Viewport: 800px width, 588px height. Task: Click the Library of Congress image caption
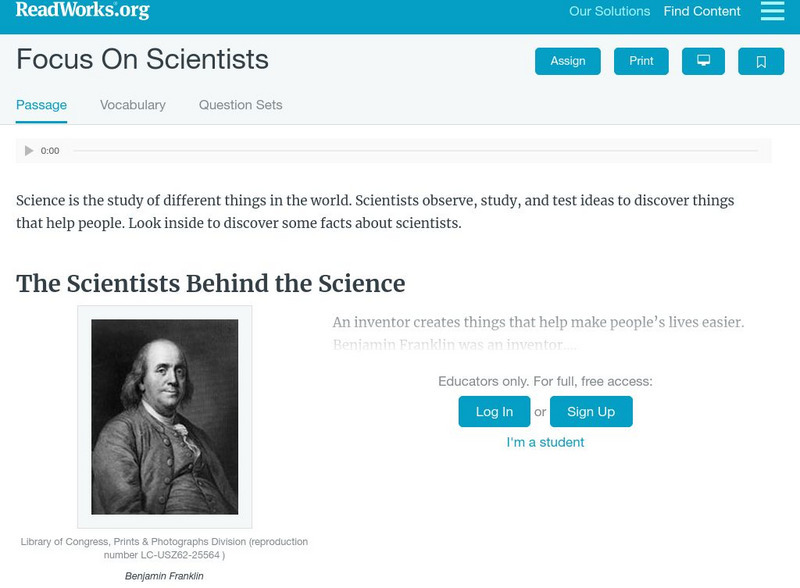click(164, 548)
